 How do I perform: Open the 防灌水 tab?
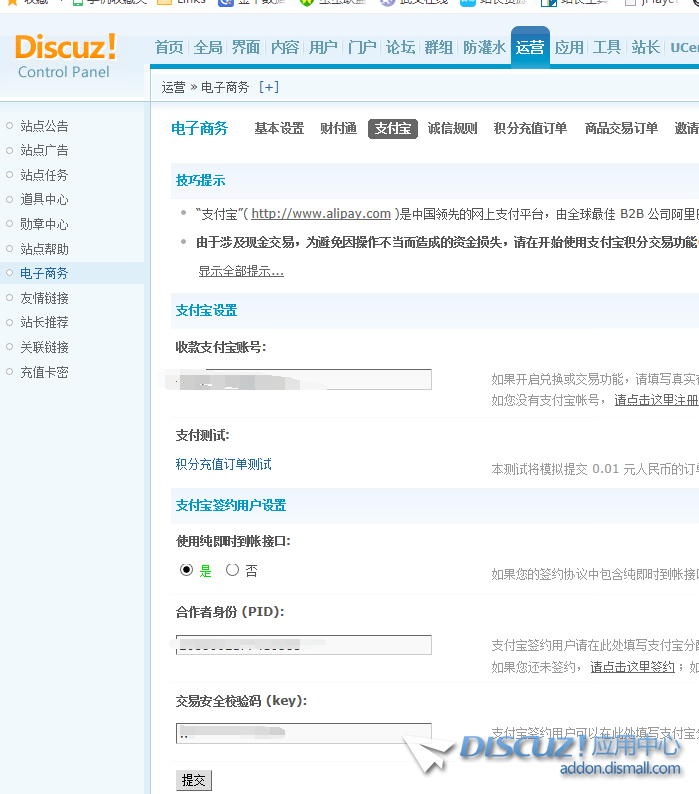484,48
